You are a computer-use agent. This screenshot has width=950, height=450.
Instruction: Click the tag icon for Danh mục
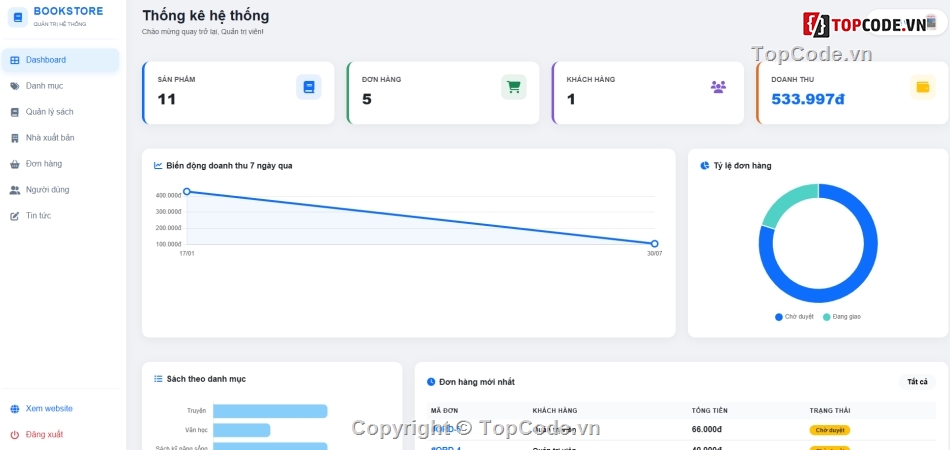(15, 86)
